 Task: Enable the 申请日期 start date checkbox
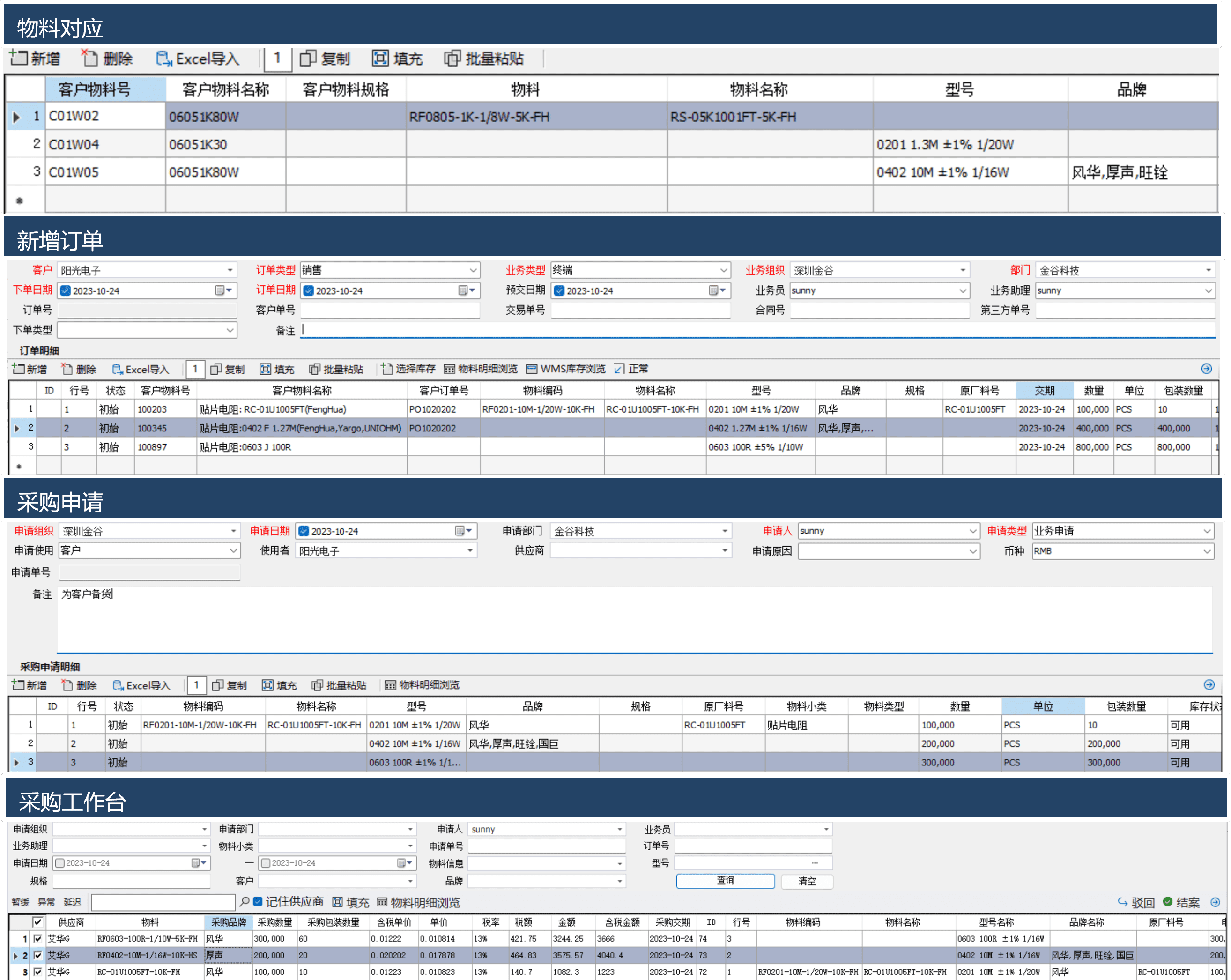click(x=60, y=863)
